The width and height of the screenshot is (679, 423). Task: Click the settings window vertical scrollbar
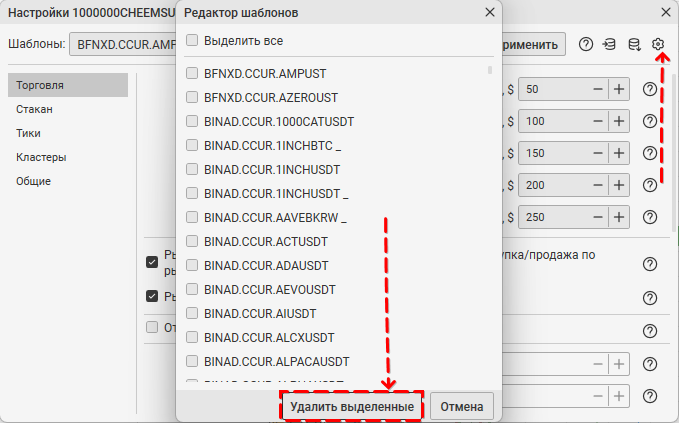click(675, 152)
